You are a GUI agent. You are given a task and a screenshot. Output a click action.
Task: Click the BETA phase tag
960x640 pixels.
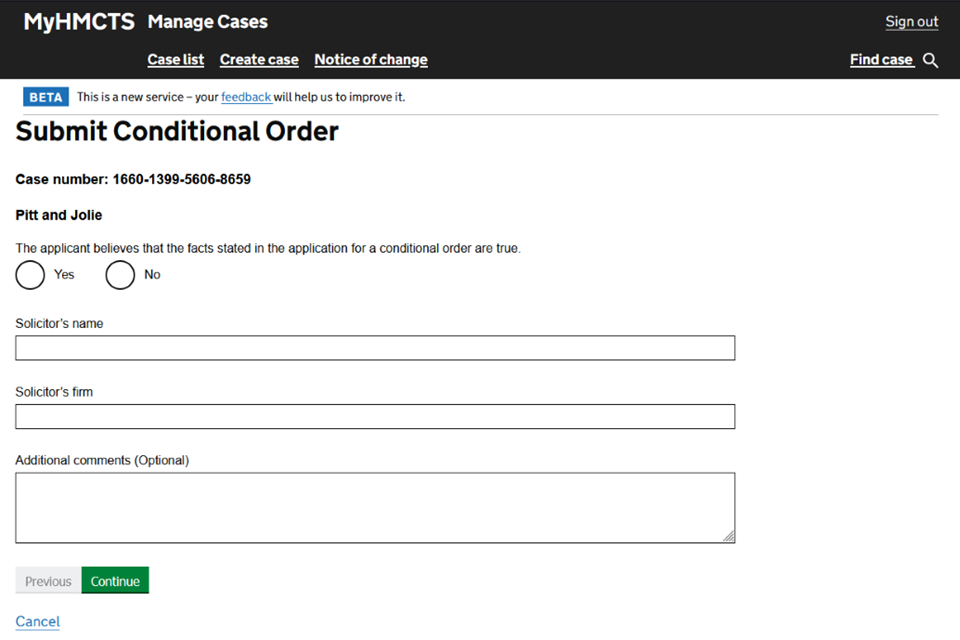click(x=46, y=97)
